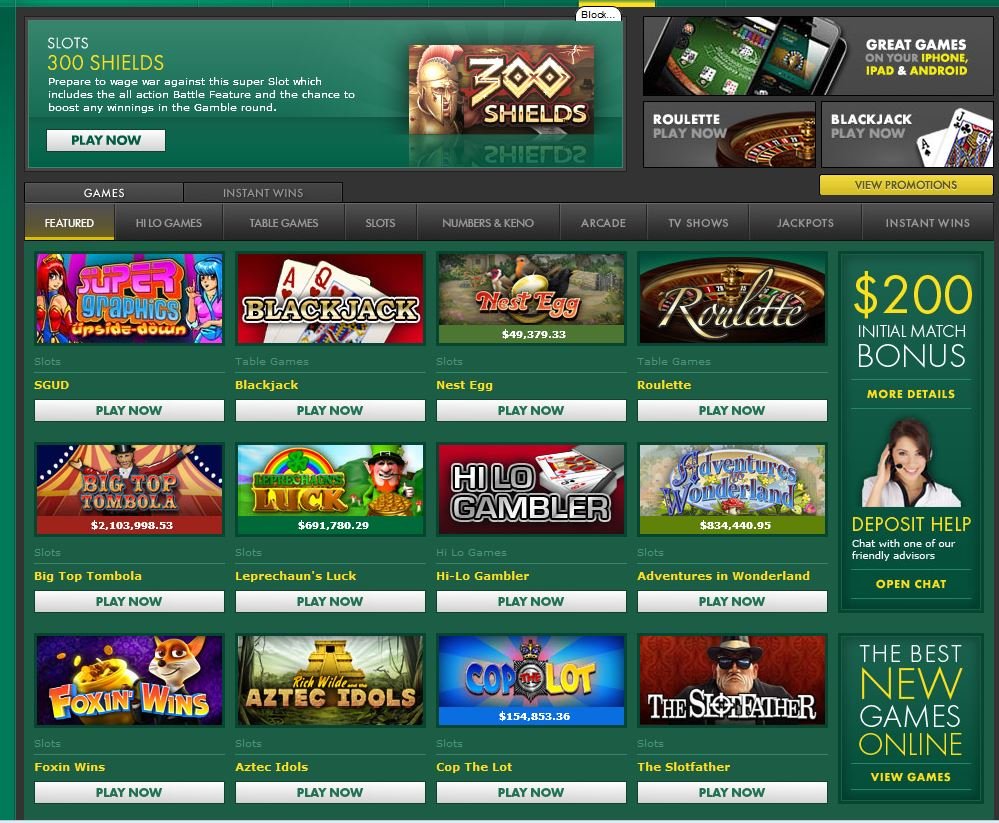999x823 pixels.
Task: Click the Hi Lo Gambler game image
Action: [x=531, y=489]
